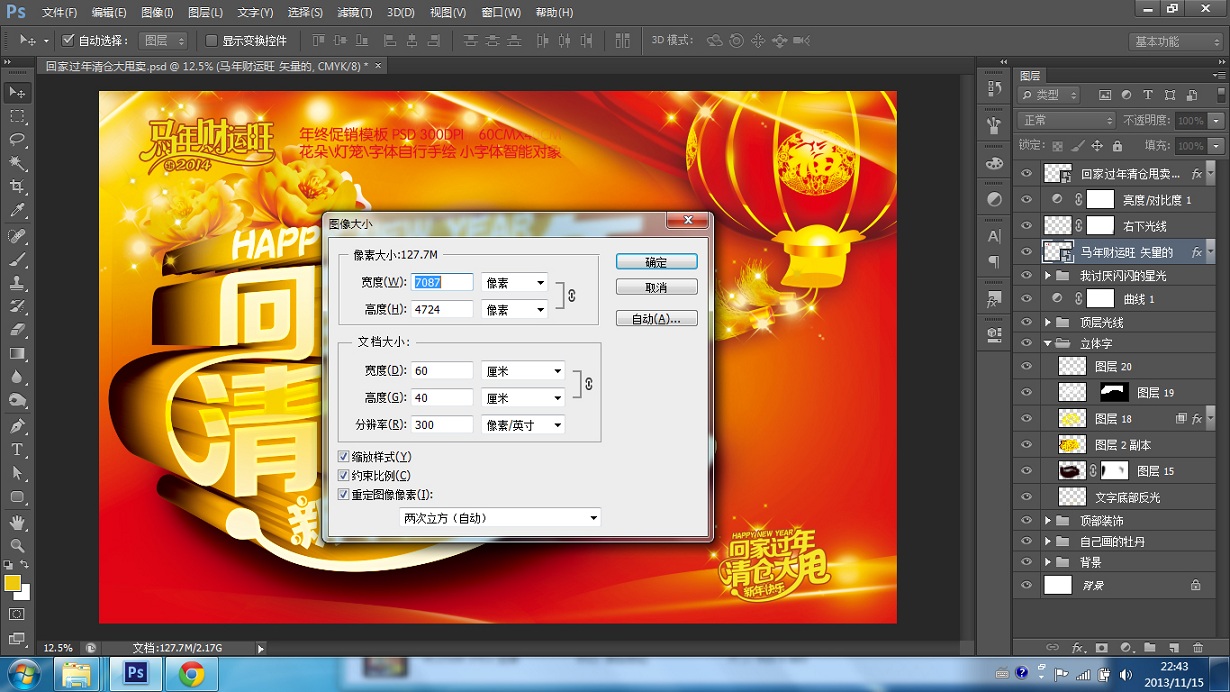Click the delete layer trash icon
The image size is (1230, 692).
point(1198,648)
